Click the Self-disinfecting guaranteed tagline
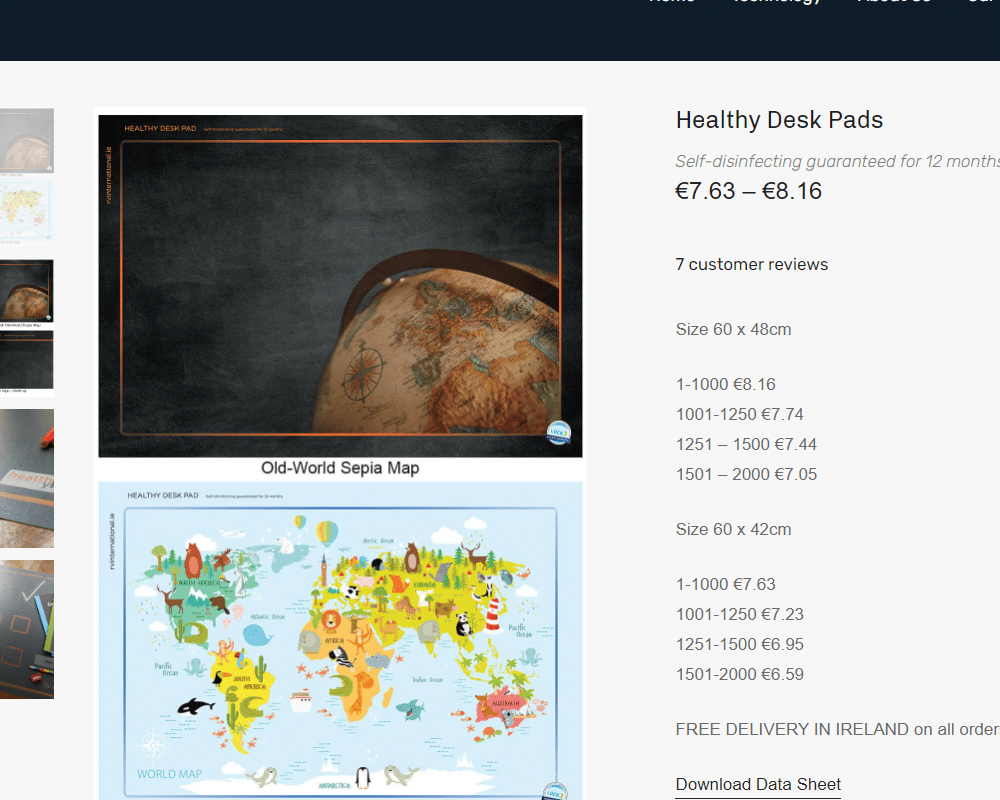The image size is (1000, 800). point(837,161)
